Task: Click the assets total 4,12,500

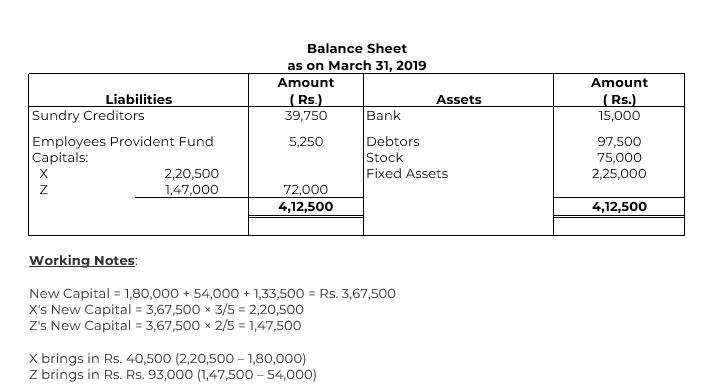Action: click(619, 206)
